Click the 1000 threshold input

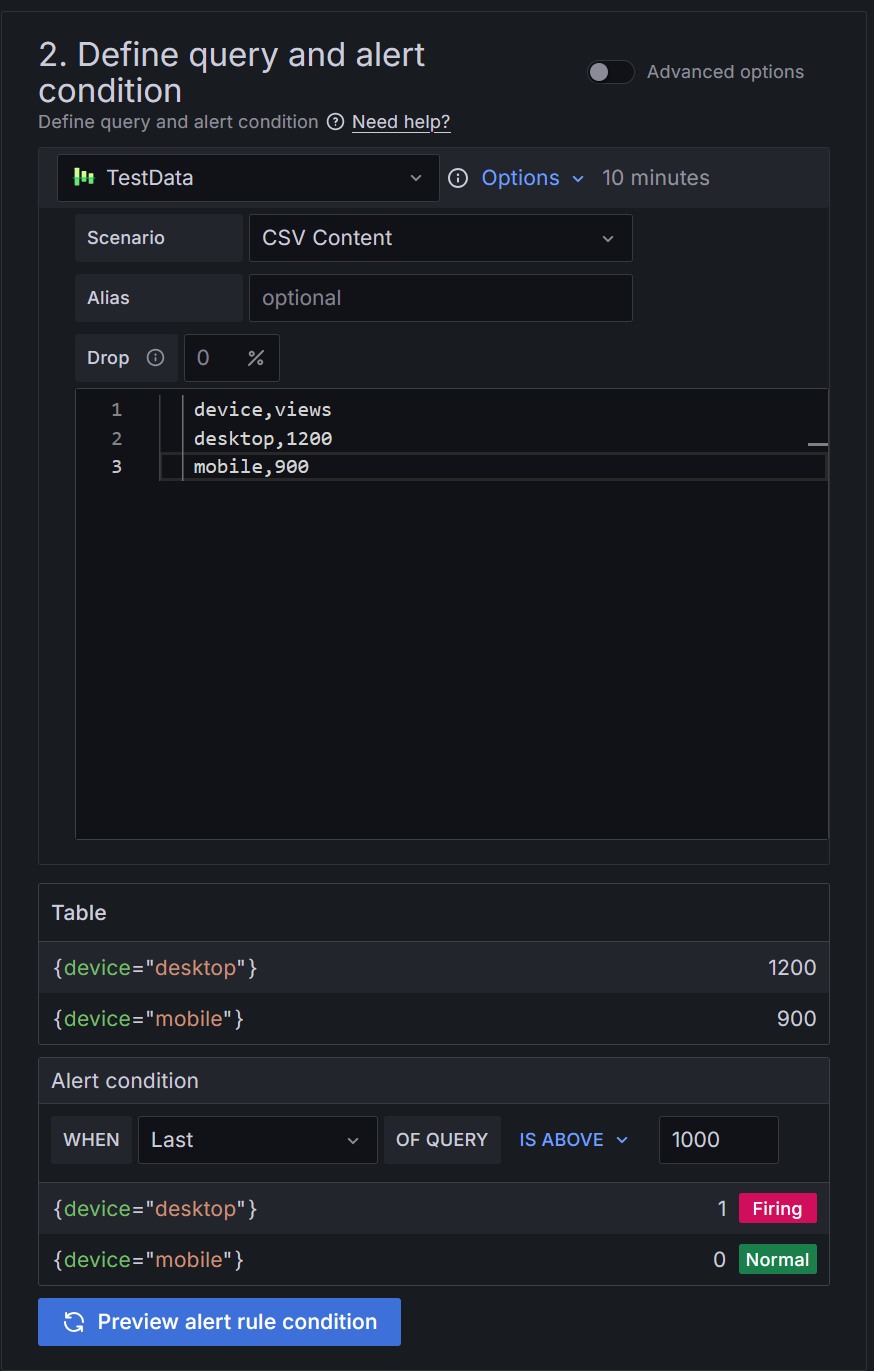[718, 1139]
